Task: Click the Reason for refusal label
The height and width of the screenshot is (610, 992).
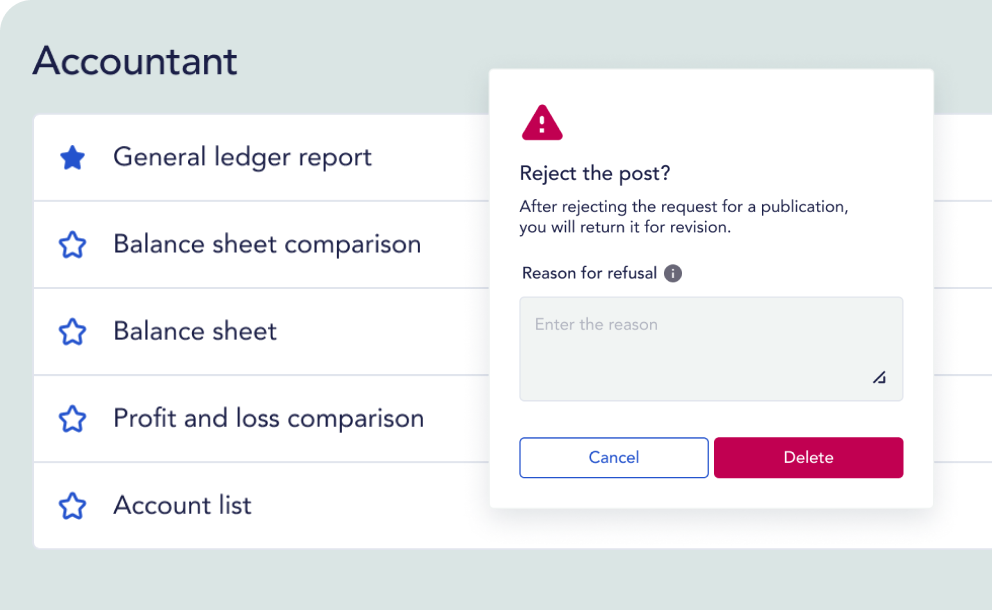Action: tap(589, 273)
